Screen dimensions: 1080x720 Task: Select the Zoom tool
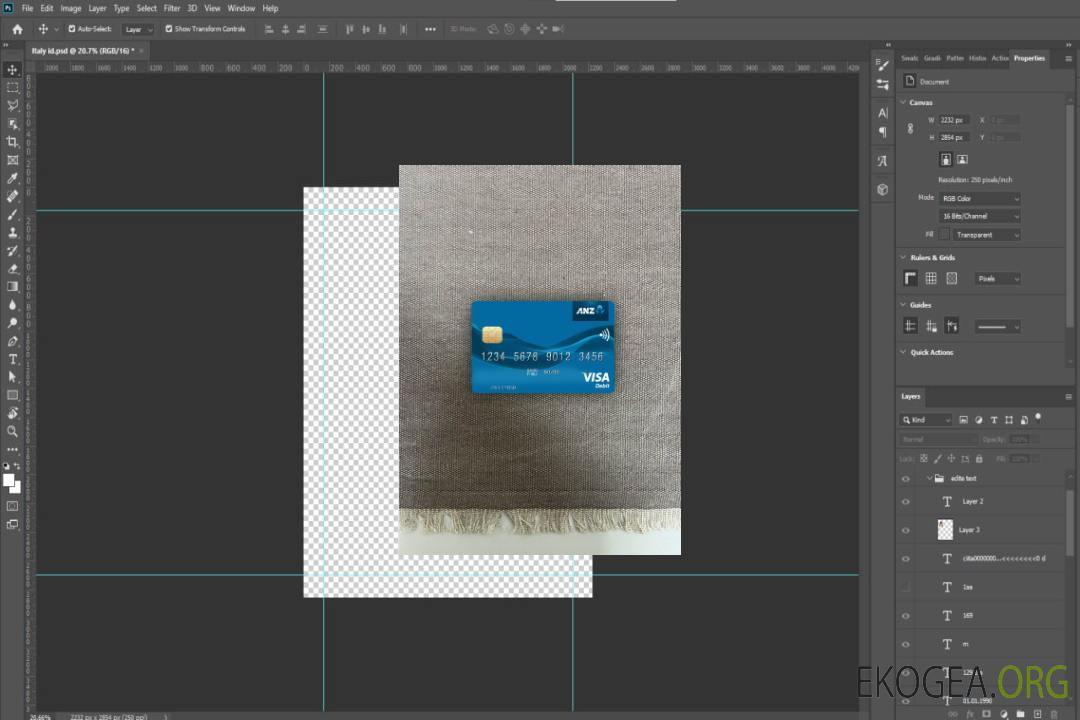[x=12, y=431]
